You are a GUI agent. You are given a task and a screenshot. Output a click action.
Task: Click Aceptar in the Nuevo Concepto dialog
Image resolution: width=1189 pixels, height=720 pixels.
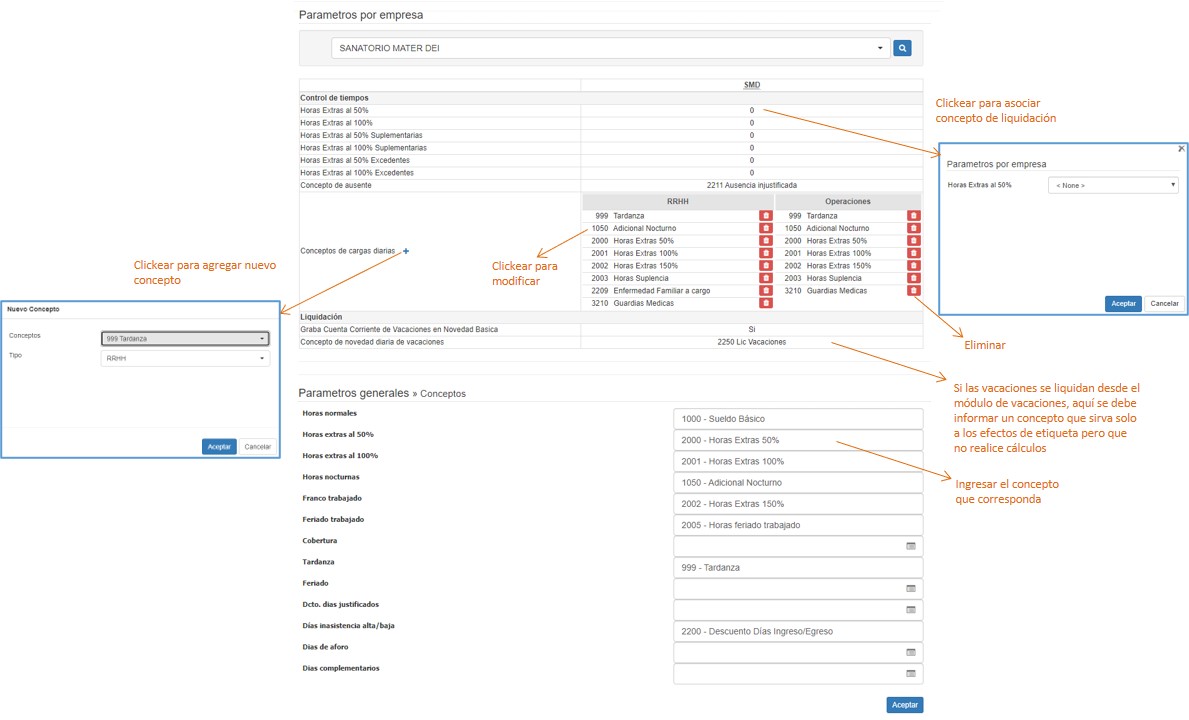(x=219, y=447)
